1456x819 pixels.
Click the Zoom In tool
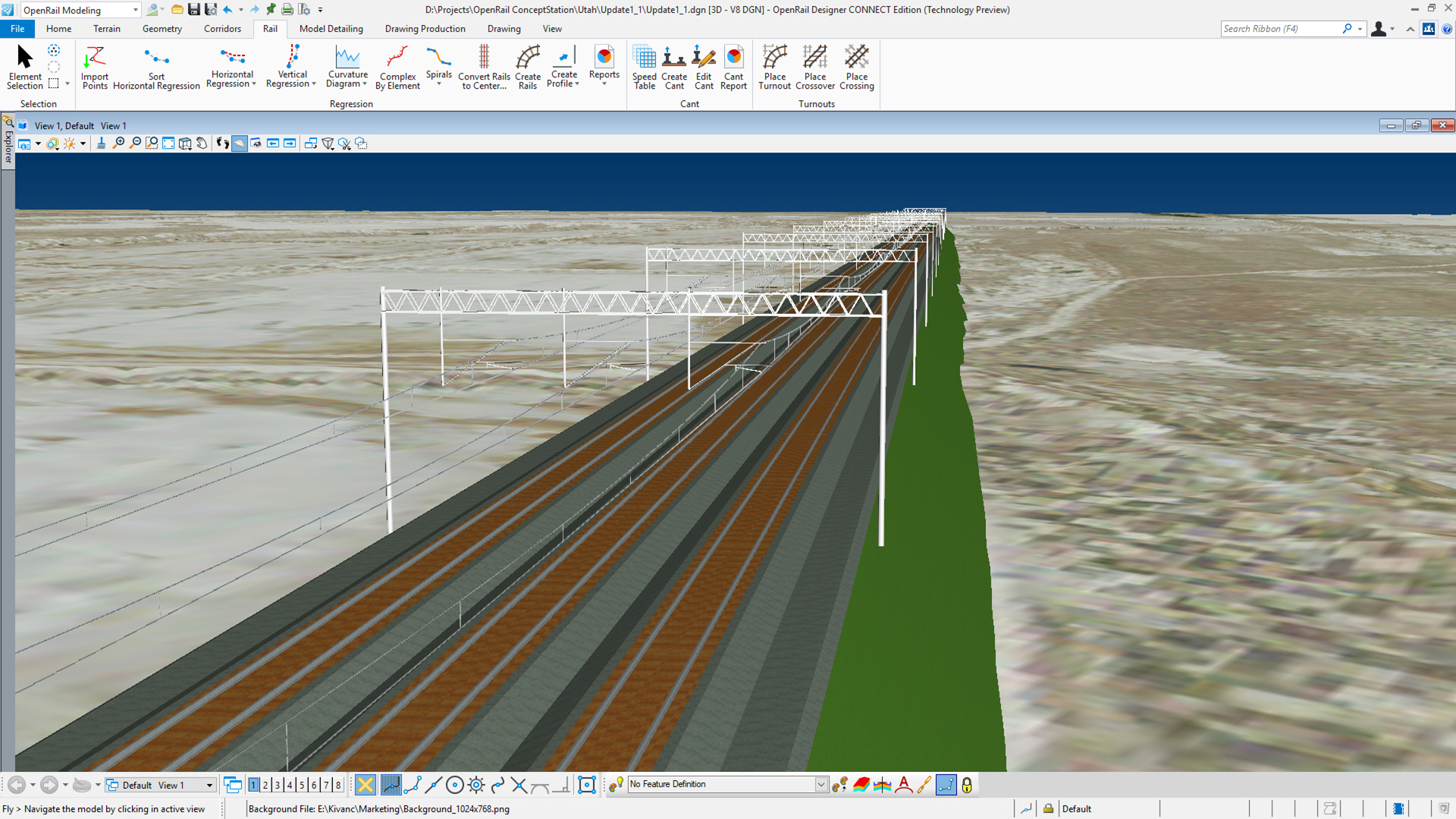[119, 143]
